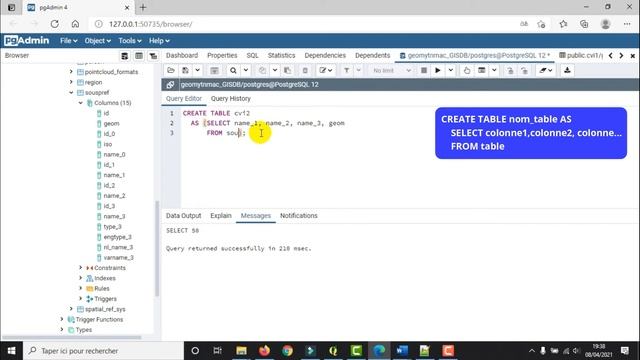Expand the pointcloud_formats table node
Screen dimensions: 640x360
(71, 72)
